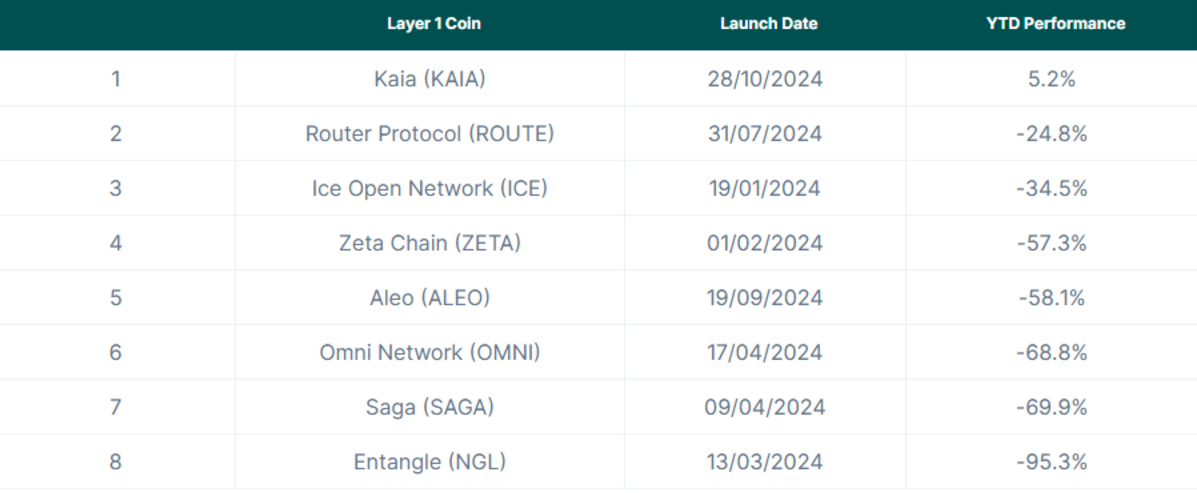
Task: Click the Launch Date column header
Action: pyautogui.click(x=768, y=23)
